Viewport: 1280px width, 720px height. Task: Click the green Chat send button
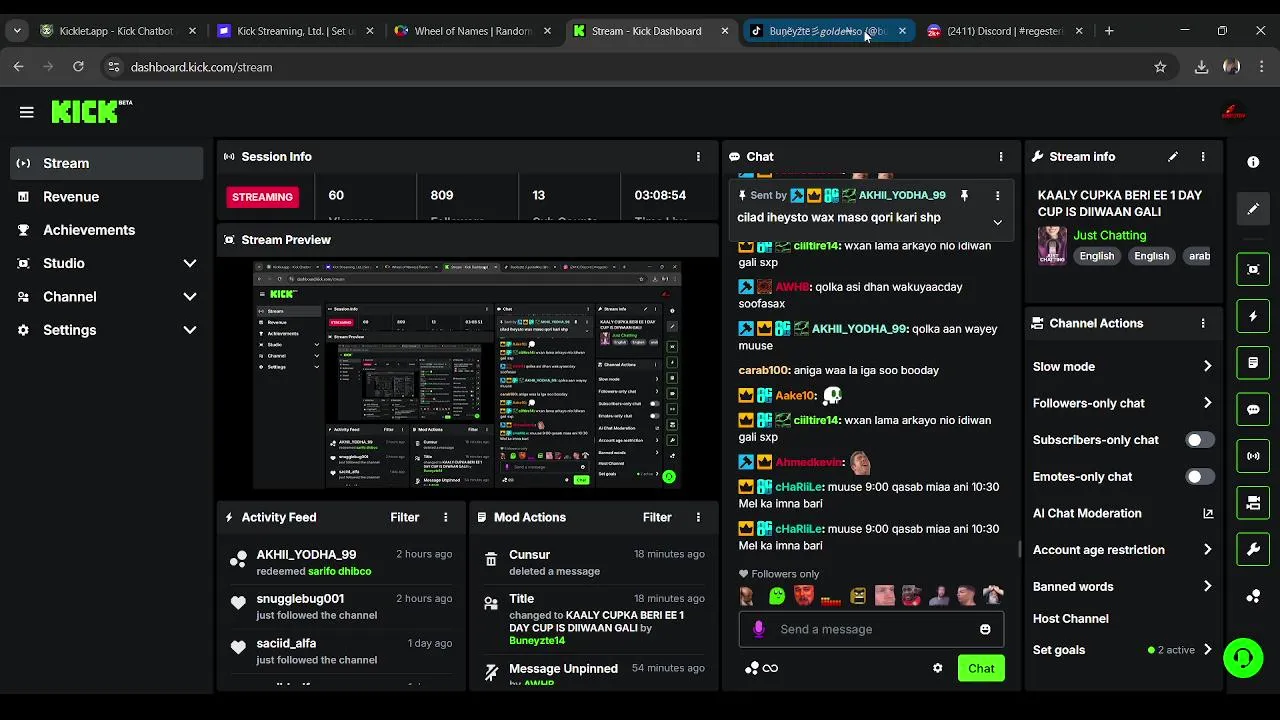981,668
